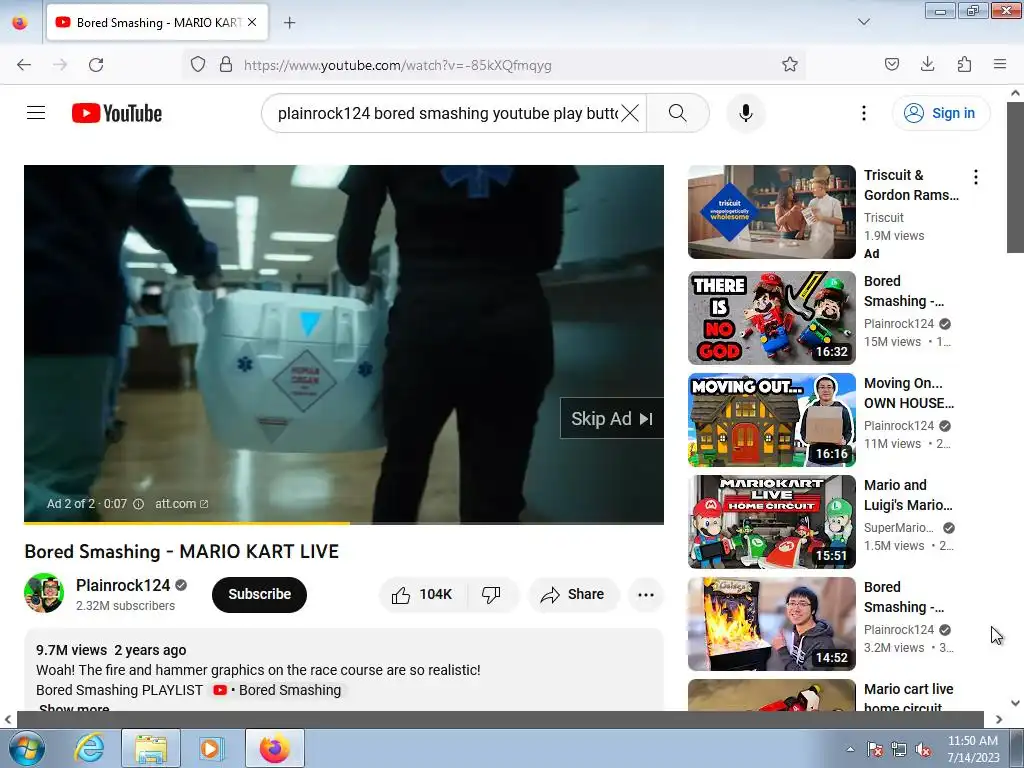Open the Windows Start menu

click(x=27, y=748)
